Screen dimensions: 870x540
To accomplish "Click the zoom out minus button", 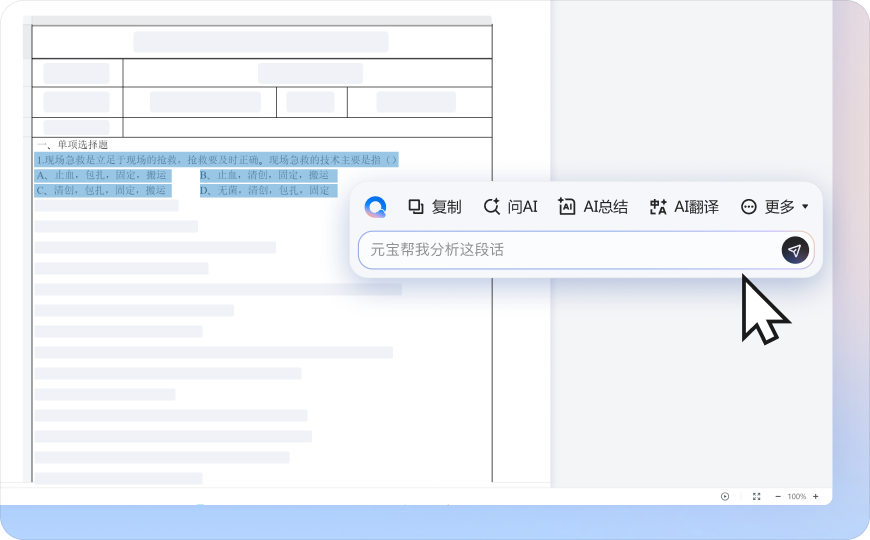I will (x=778, y=496).
